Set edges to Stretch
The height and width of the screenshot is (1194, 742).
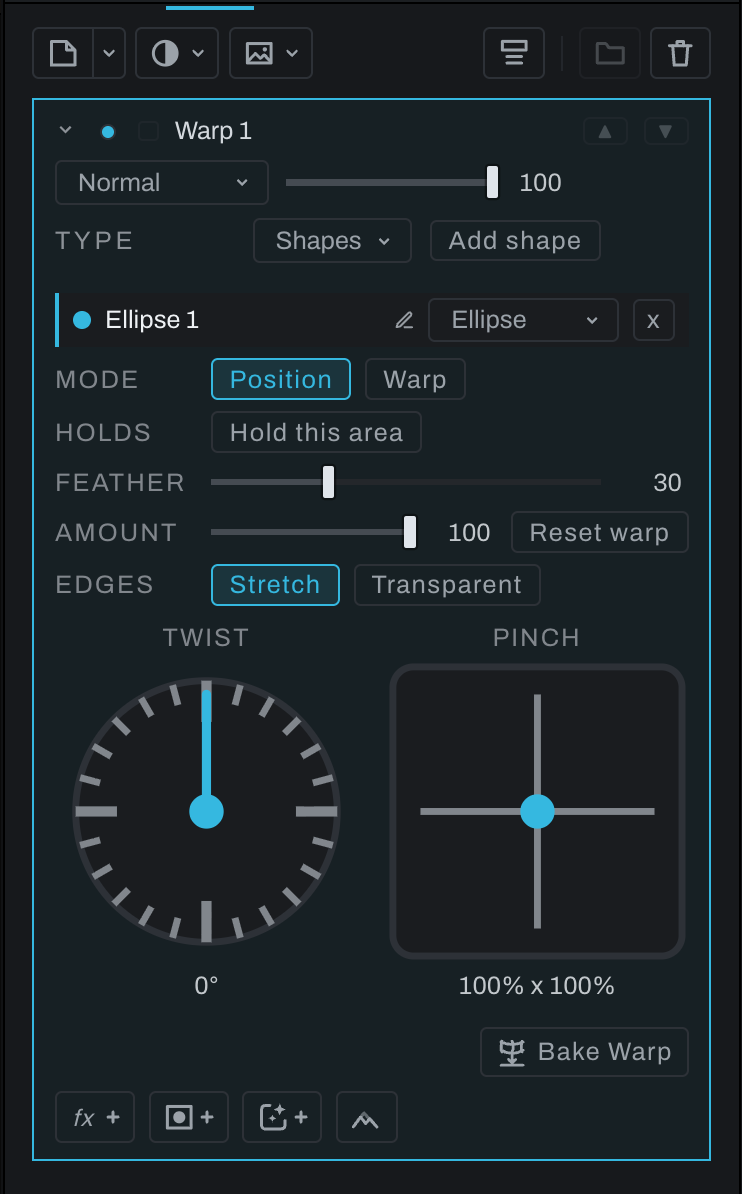[x=275, y=585]
